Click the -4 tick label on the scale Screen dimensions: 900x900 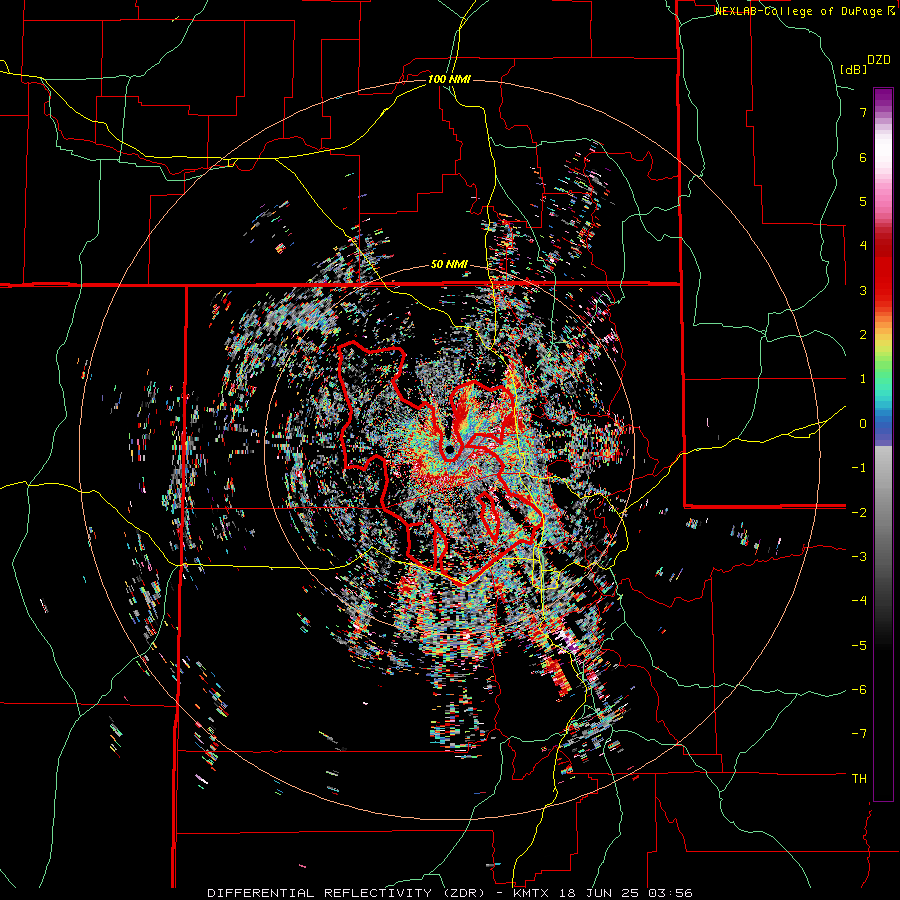pyautogui.click(x=859, y=601)
